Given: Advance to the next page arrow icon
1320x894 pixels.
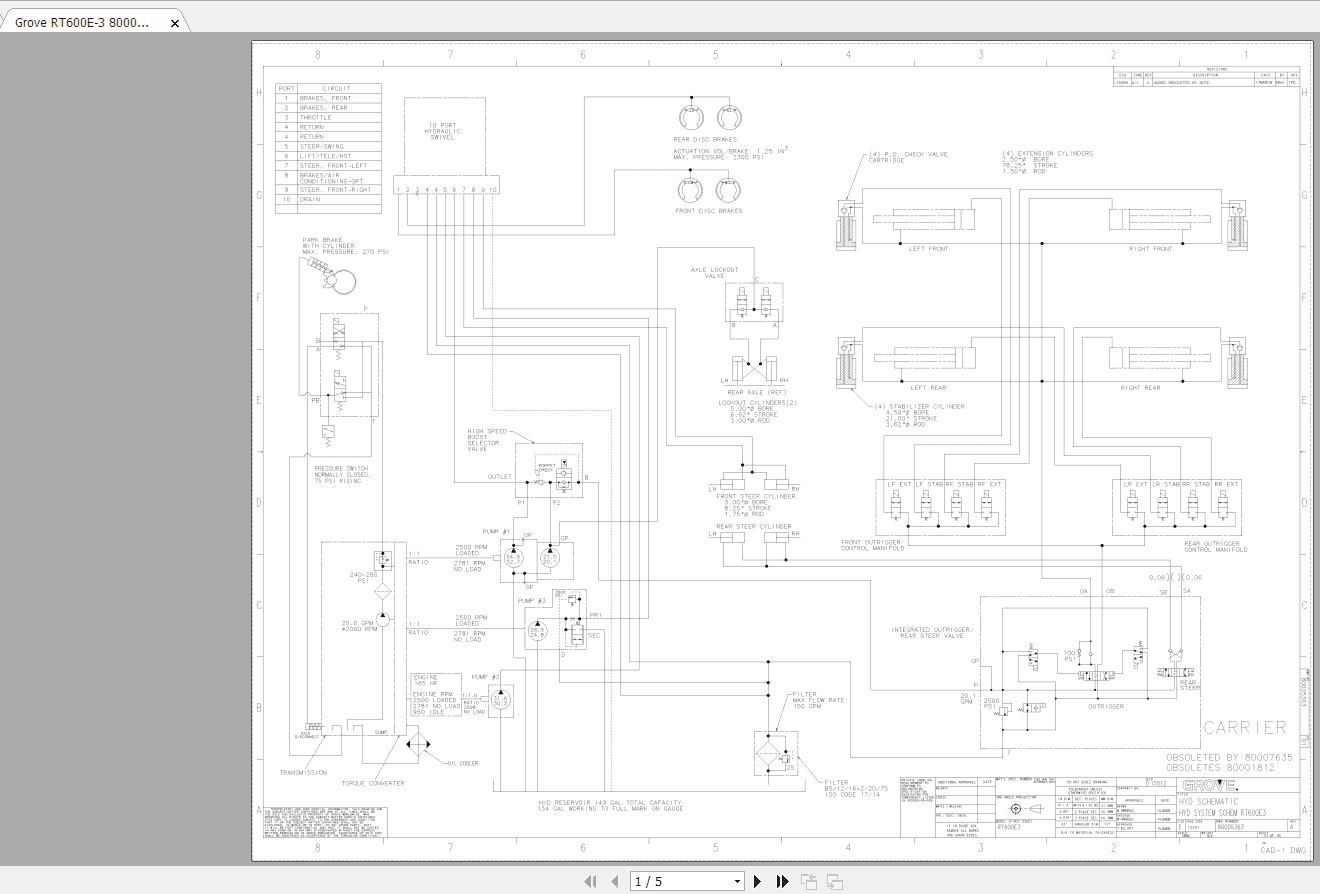Looking at the screenshot, I should tap(758, 881).
